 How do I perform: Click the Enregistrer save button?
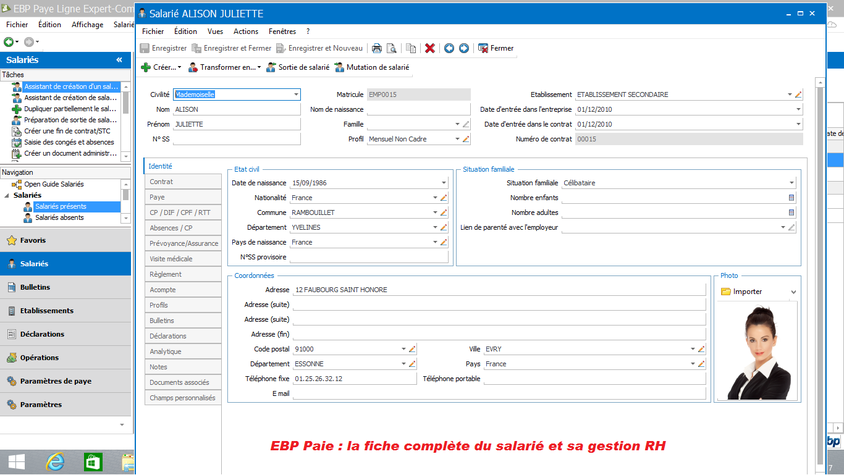164,48
